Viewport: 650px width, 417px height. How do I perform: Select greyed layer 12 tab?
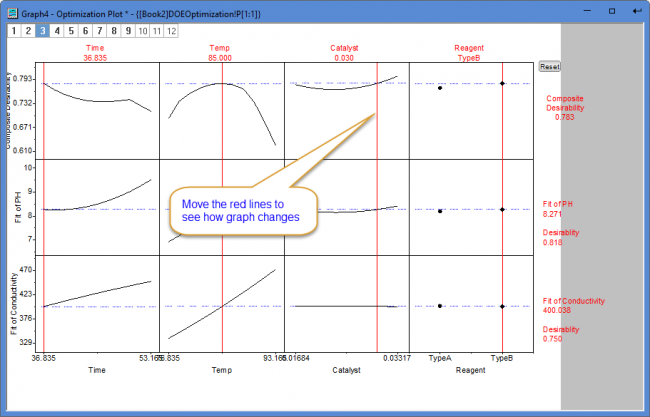[x=171, y=31]
